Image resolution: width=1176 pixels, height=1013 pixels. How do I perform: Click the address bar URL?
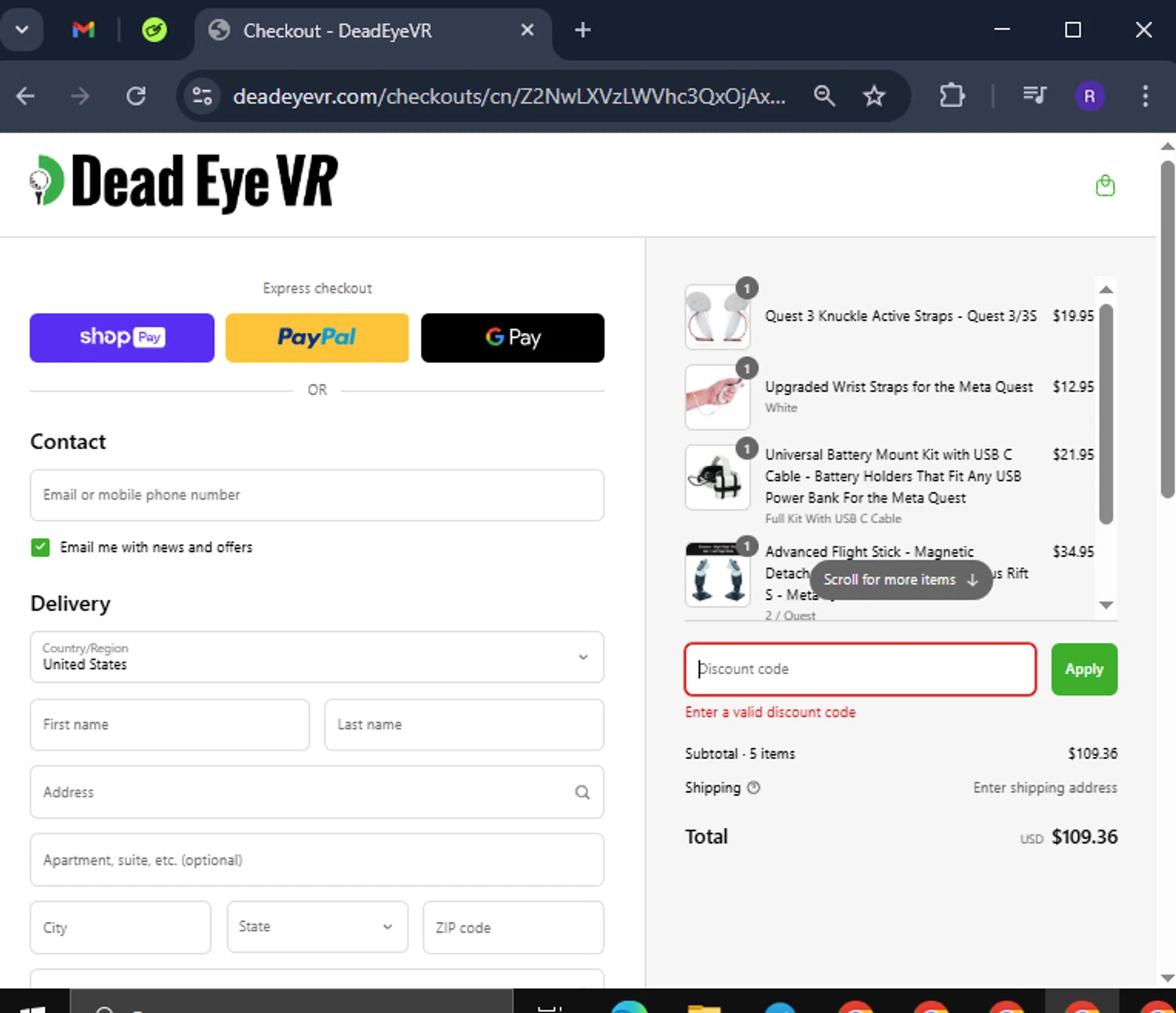(x=509, y=96)
